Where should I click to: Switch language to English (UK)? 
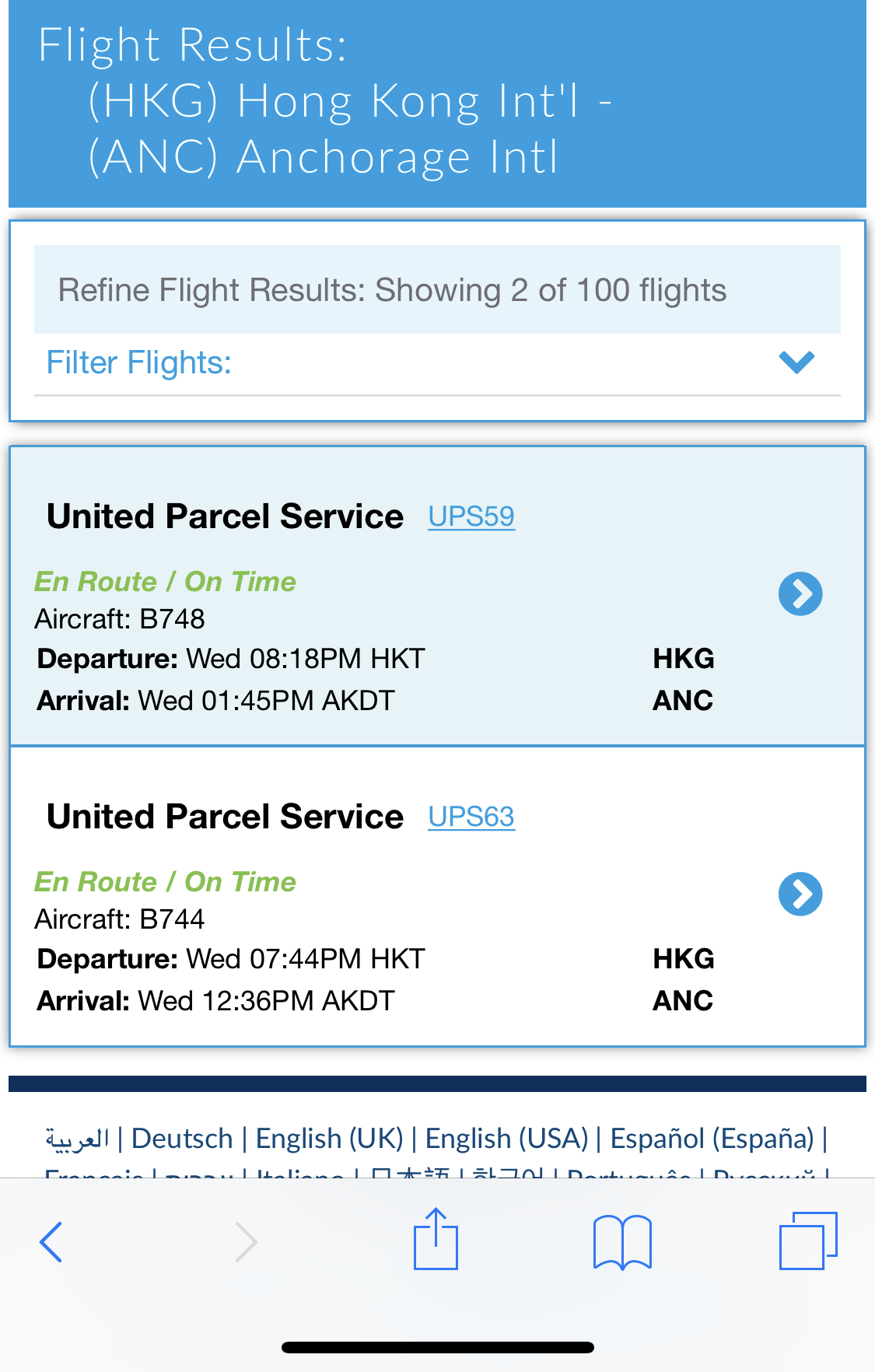(330, 1139)
